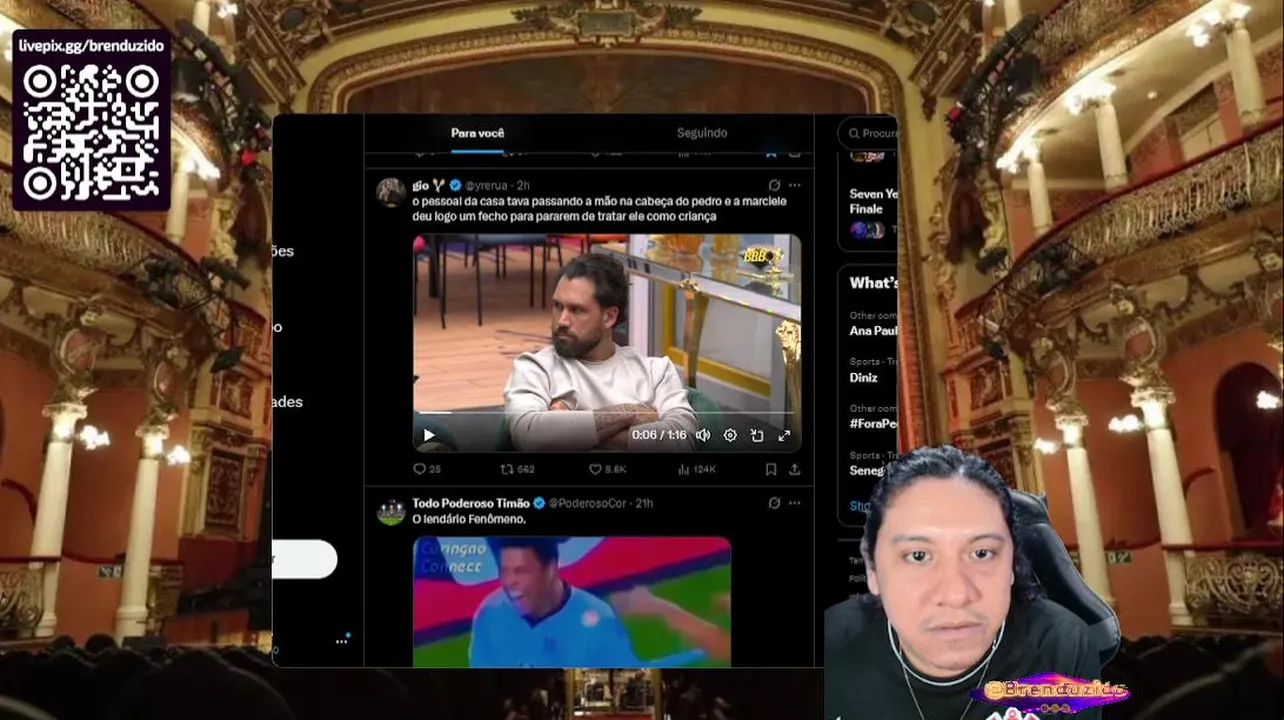Repost gio's post with 562 reposts
1284x720 pixels.
pyautogui.click(x=517, y=469)
